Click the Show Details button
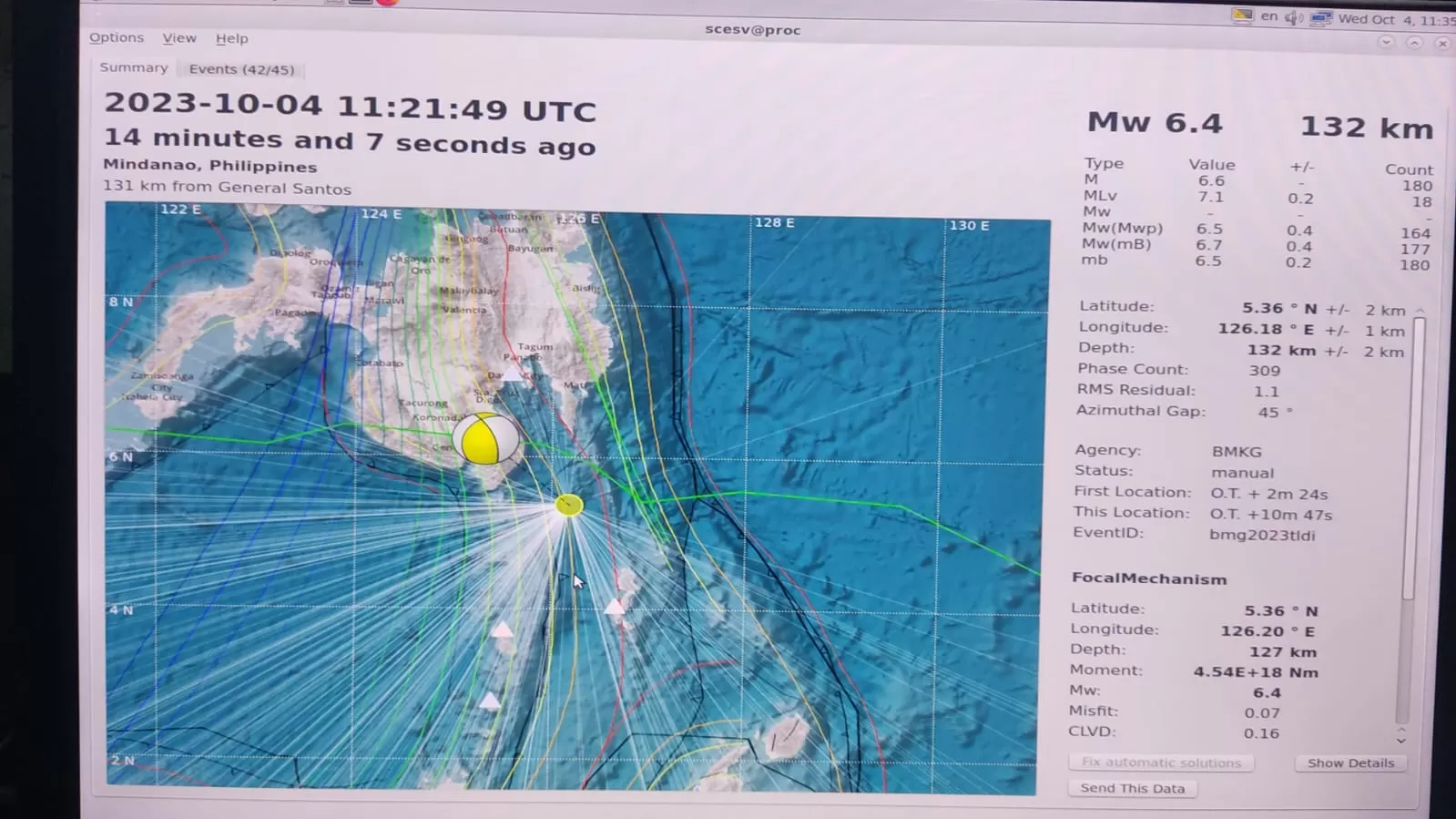Image resolution: width=1456 pixels, height=819 pixels. tap(1350, 763)
